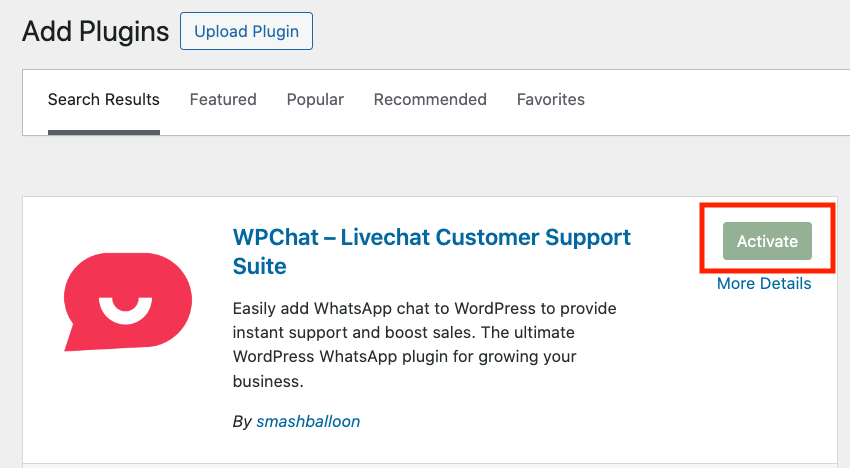Select the Search Results tab
The image size is (850, 468).
104,100
